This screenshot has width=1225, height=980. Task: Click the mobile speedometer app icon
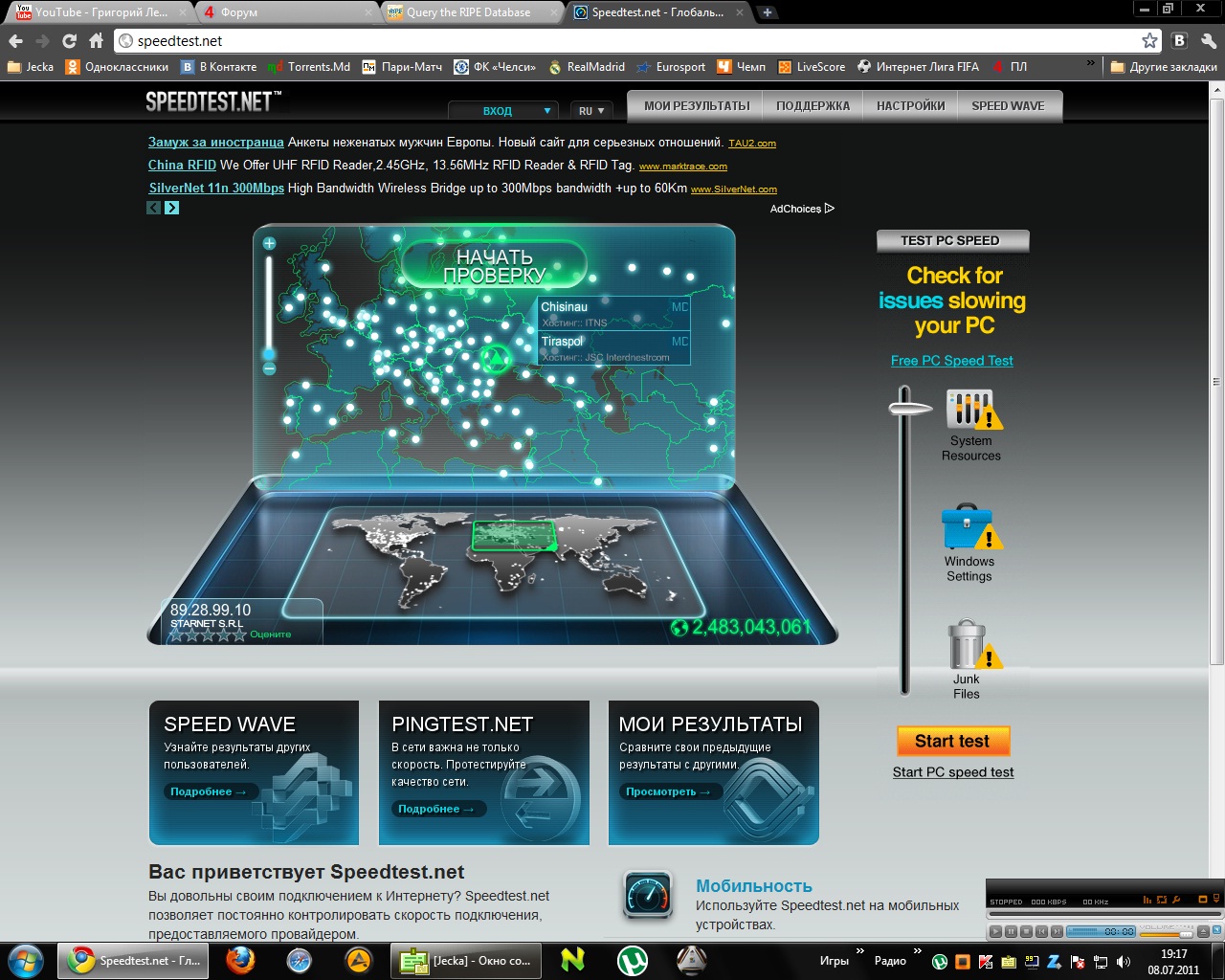[x=648, y=896]
